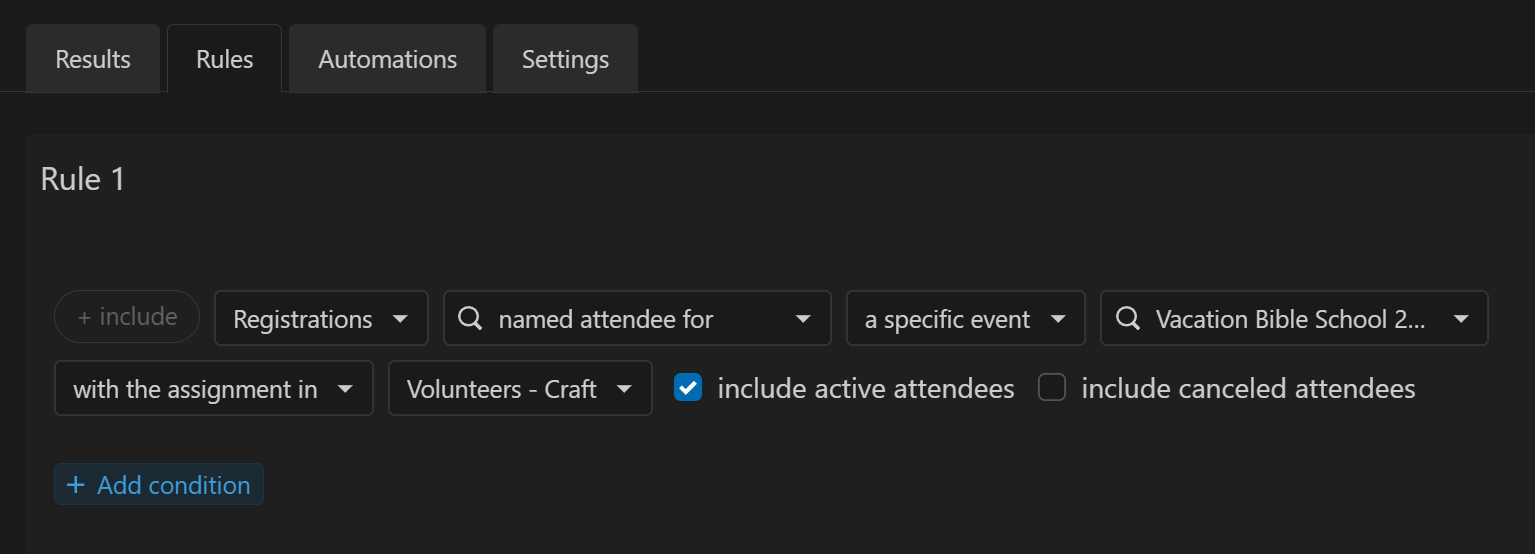Open the named attendee for dropdown

tap(637, 319)
